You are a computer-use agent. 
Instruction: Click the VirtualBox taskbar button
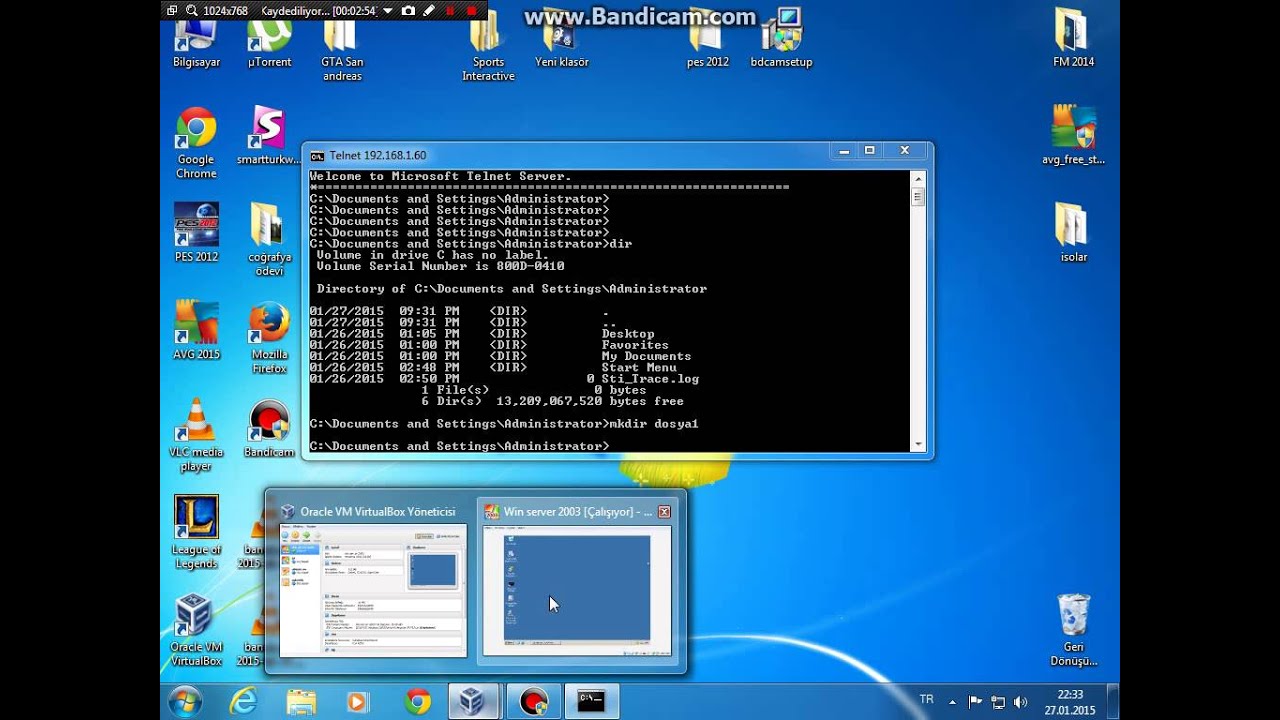pyautogui.click(x=473, y=702)
